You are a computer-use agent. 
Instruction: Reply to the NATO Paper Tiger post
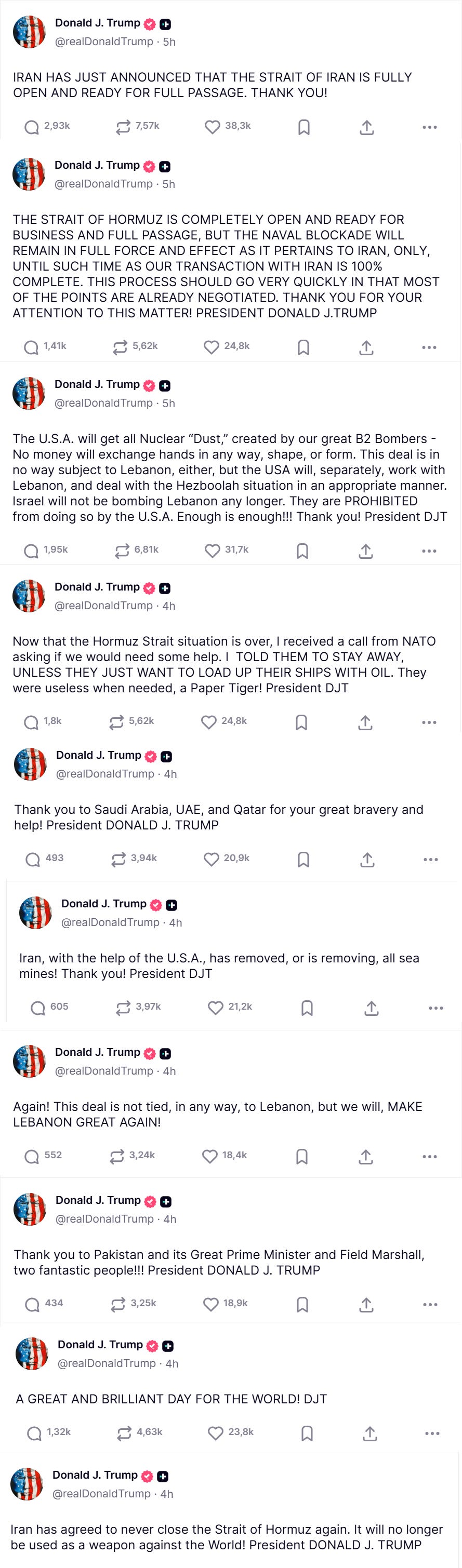click(31, 722)
